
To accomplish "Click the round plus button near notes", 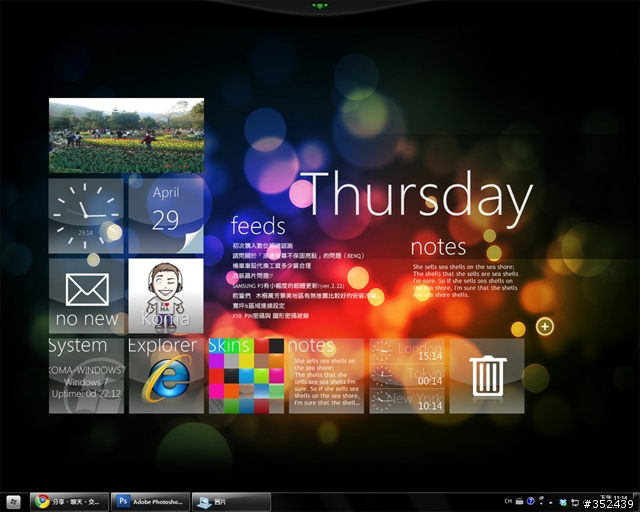I will [545, 326].
